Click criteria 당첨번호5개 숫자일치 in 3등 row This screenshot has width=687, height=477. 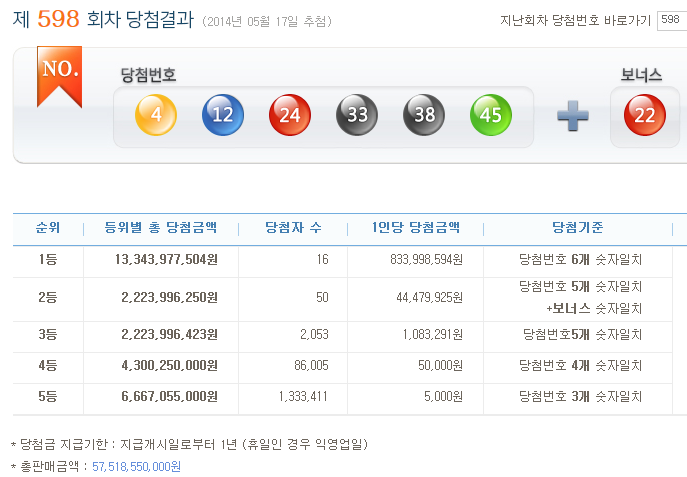[582, 335]
